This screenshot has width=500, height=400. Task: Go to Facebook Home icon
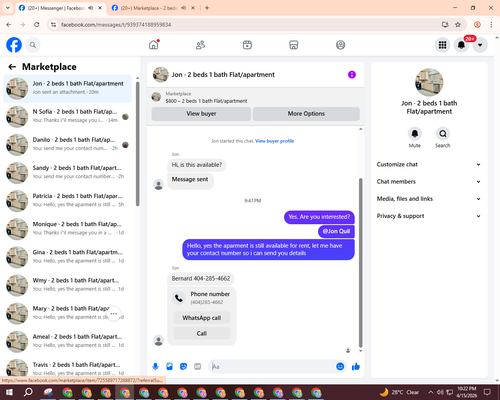154,45
